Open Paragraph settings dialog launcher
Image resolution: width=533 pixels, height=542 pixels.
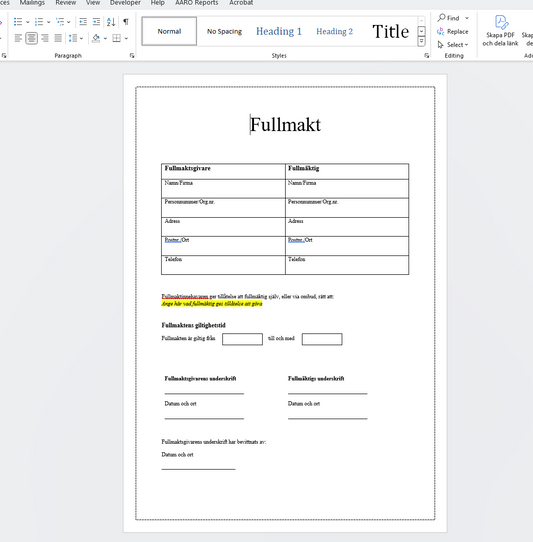click(x=132, y=56)
